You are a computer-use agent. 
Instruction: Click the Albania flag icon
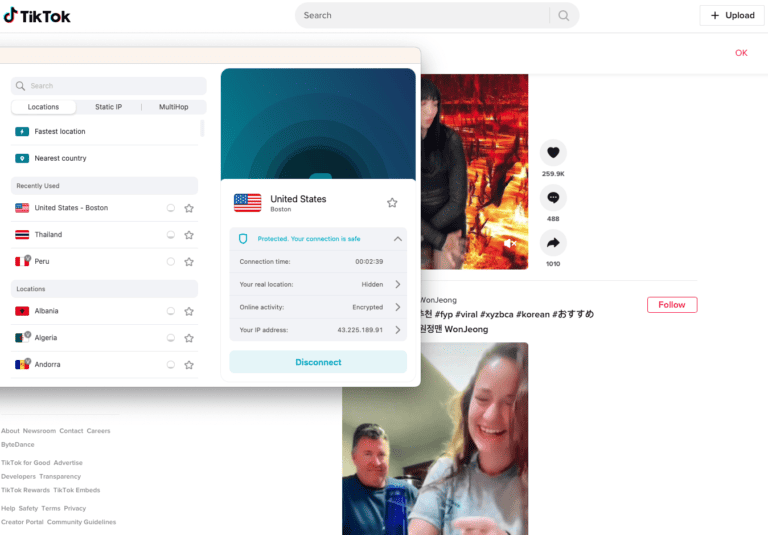coord(22,311)
